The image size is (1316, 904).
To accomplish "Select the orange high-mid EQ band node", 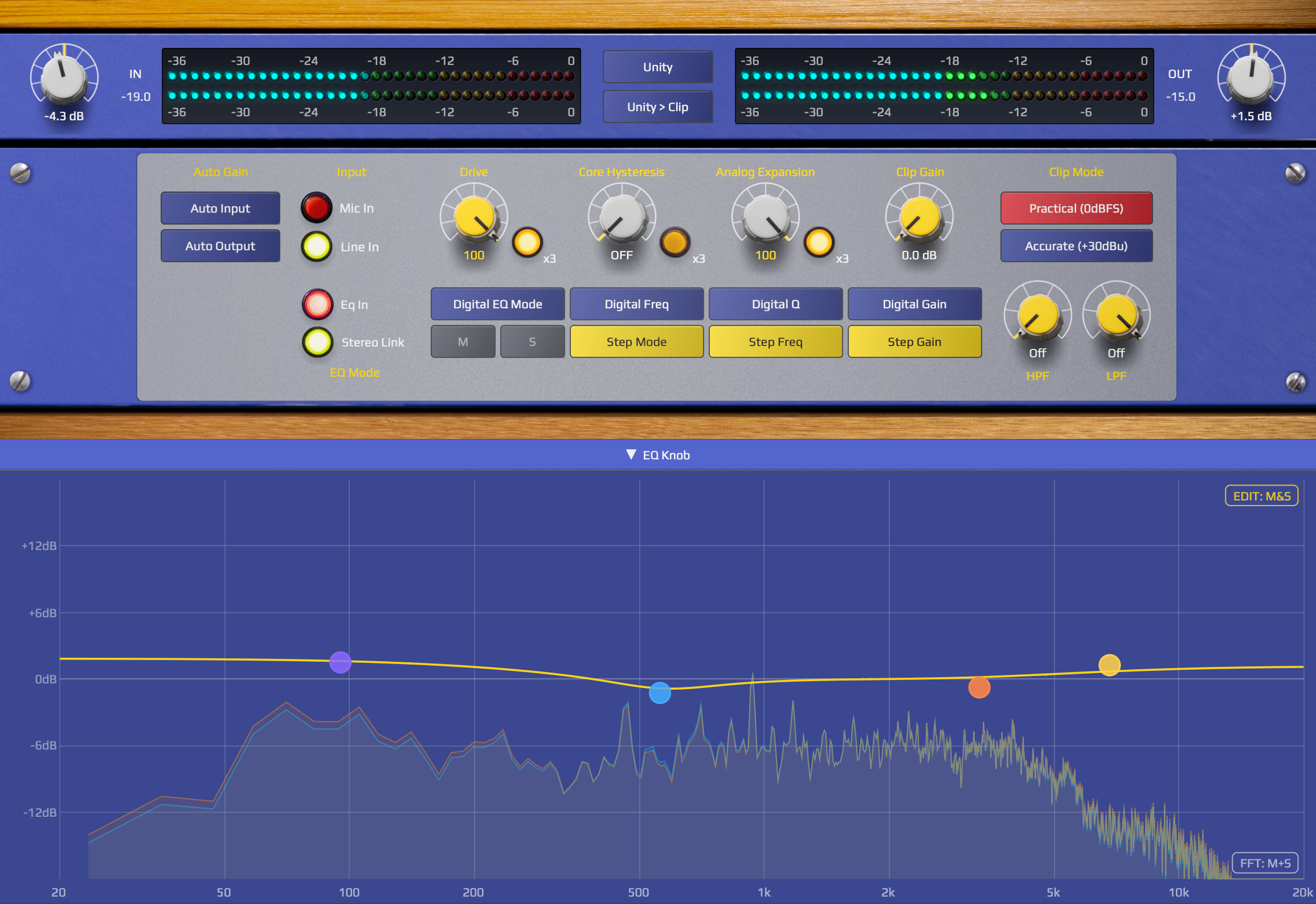I will (x=979, y=687).
